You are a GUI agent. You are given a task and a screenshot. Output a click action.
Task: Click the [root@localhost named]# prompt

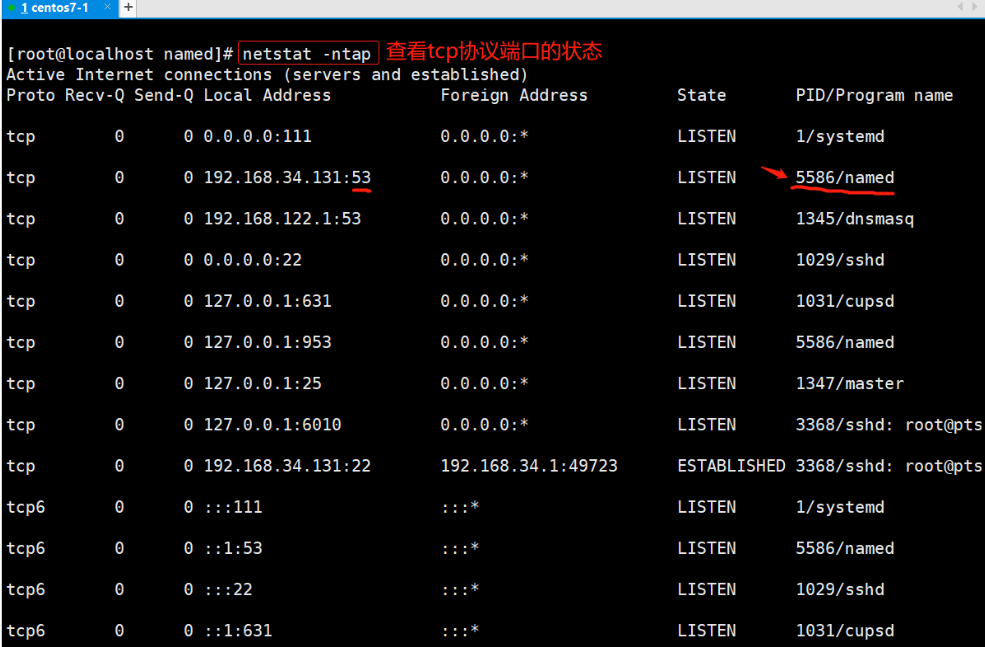point(120,54)
